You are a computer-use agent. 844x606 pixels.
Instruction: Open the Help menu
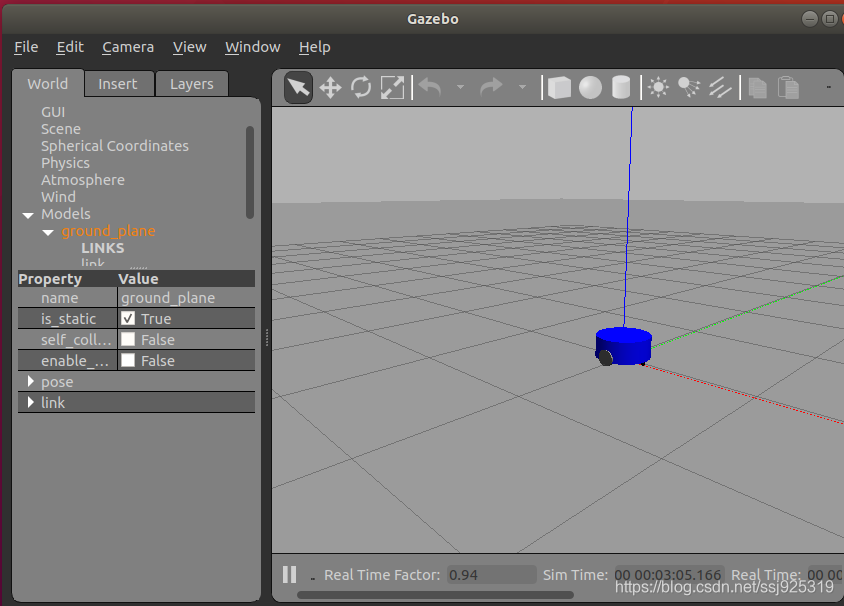315,47
